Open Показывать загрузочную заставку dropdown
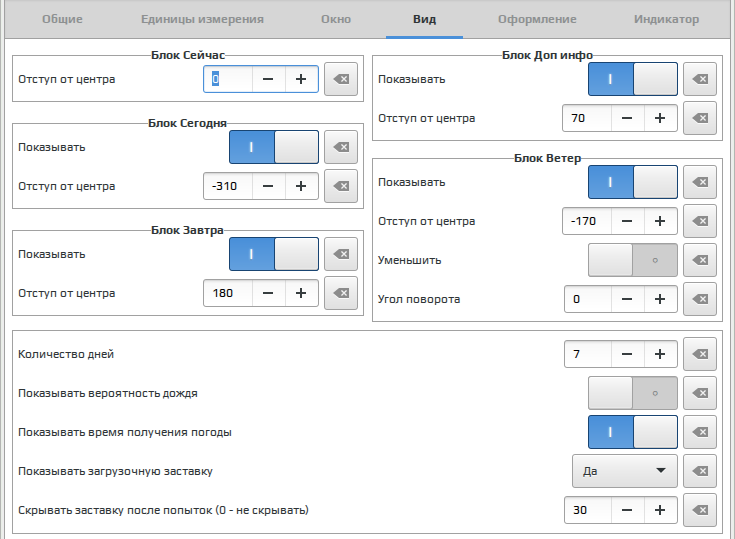This screenshot has width=735, height=539. click(624, 471)
